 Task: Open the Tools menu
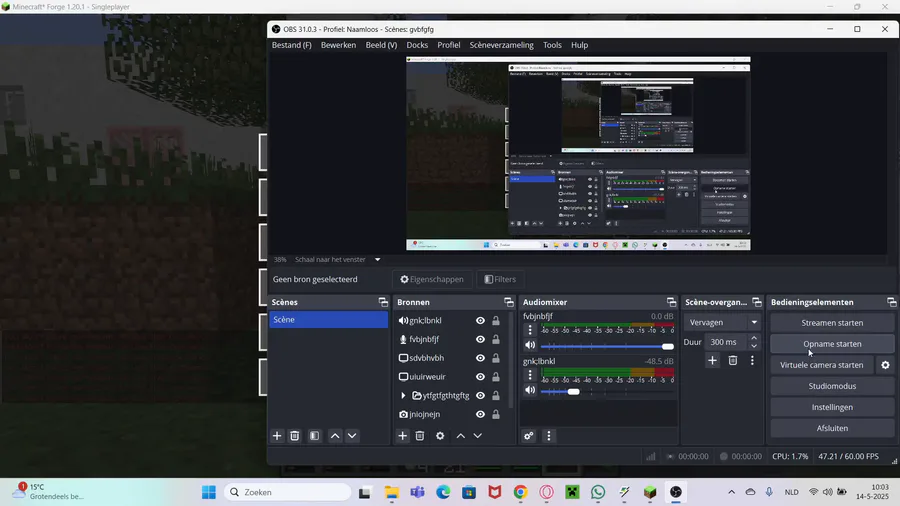tap(552, 45)
